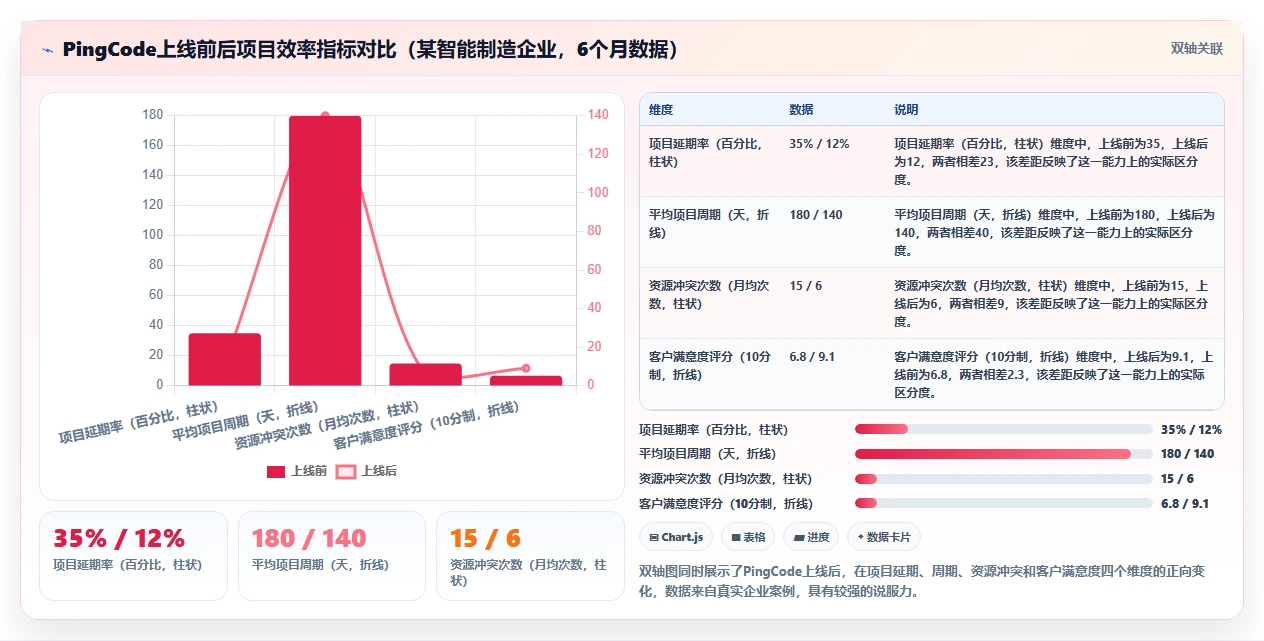Click the tall 平均项目周期 bar in chart

click(325, 250)
